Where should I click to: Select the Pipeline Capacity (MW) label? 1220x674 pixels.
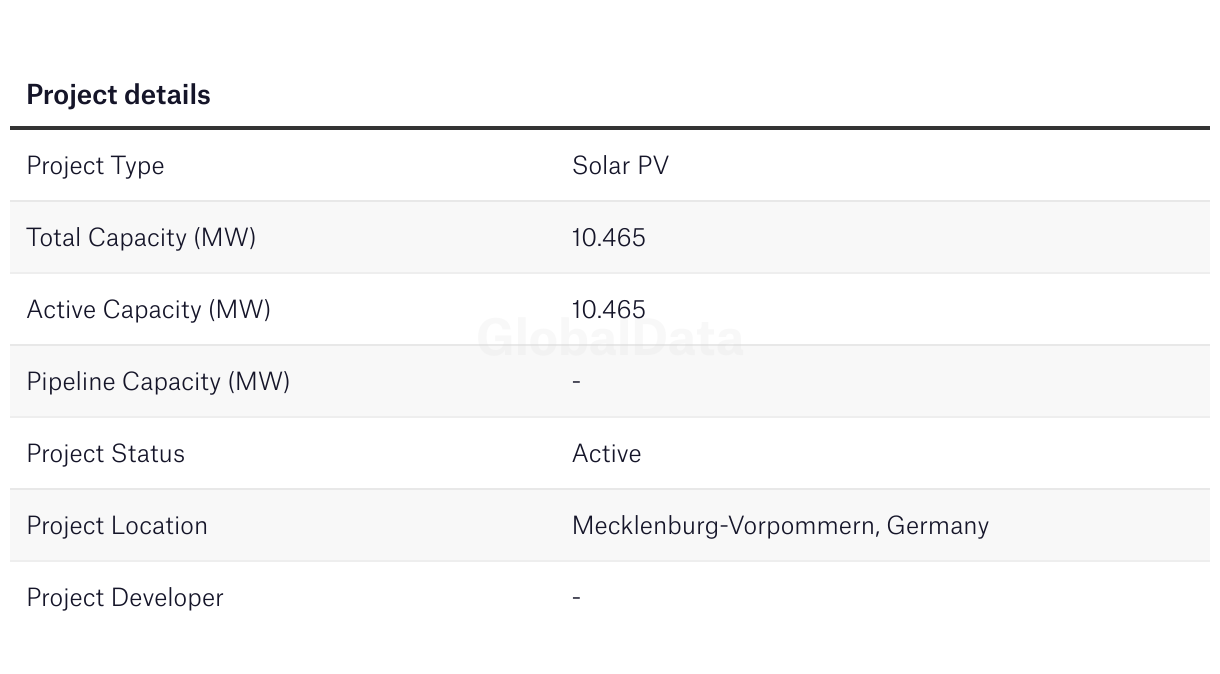pos(158,382)
